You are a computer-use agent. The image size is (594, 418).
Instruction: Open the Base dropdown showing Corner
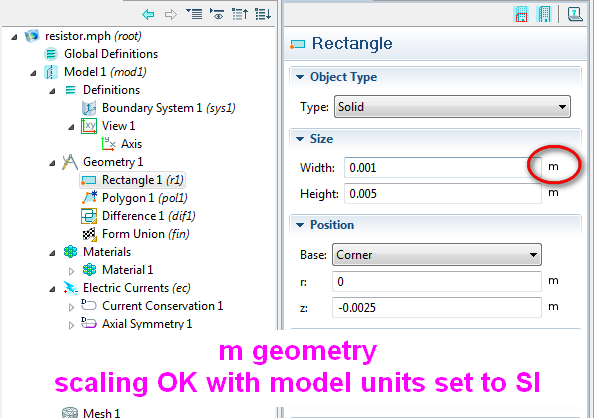coord(436,255)
